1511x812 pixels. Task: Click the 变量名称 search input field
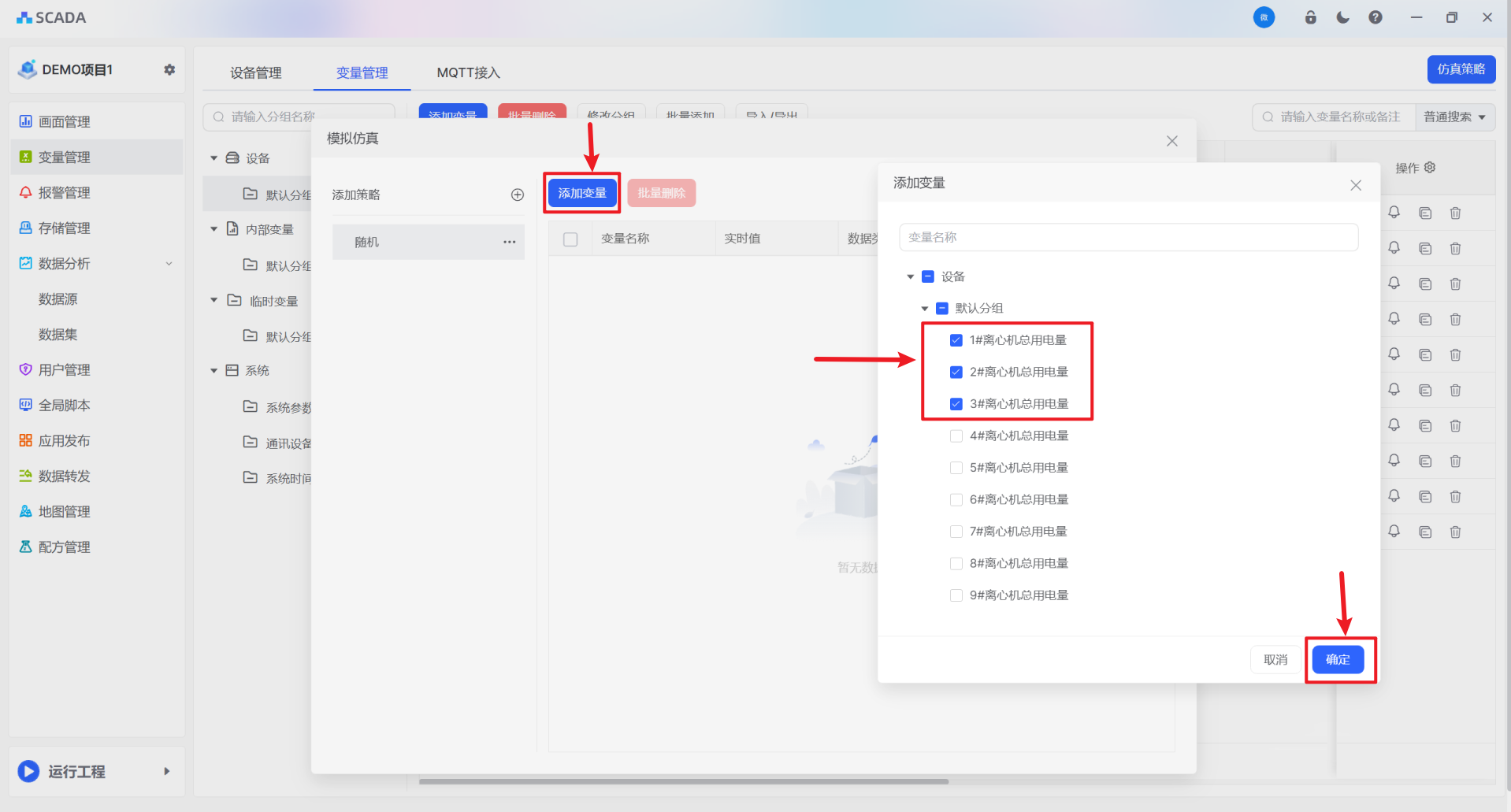1128,237
